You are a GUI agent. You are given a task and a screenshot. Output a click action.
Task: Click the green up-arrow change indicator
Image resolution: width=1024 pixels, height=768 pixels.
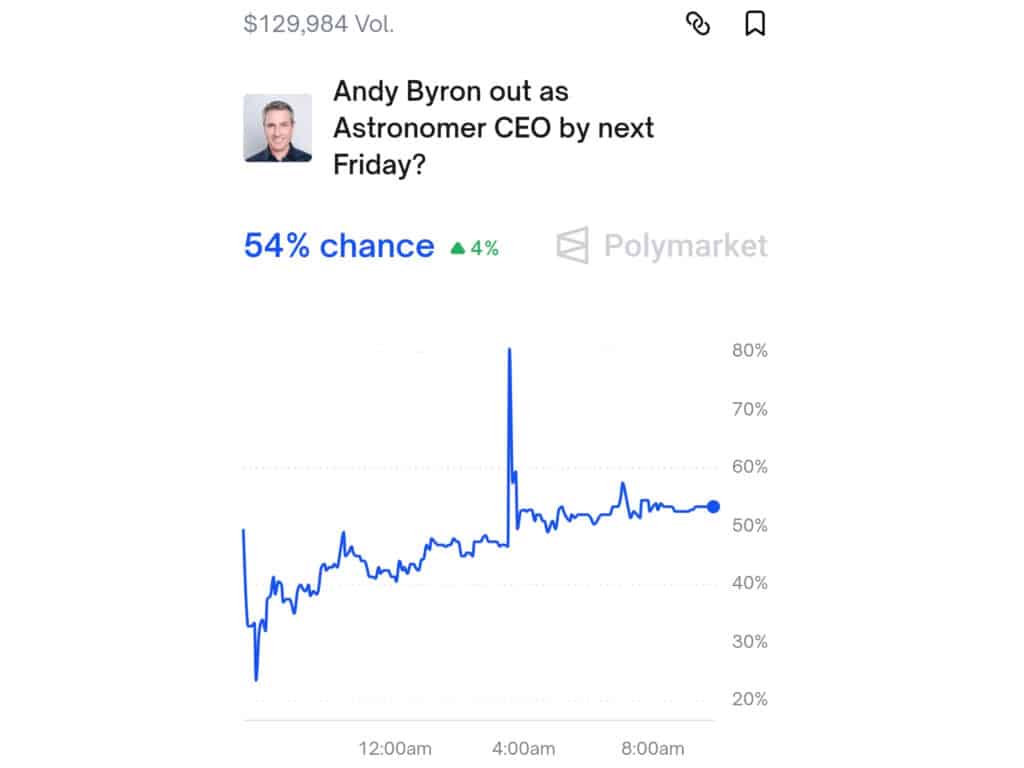[458, 248]
